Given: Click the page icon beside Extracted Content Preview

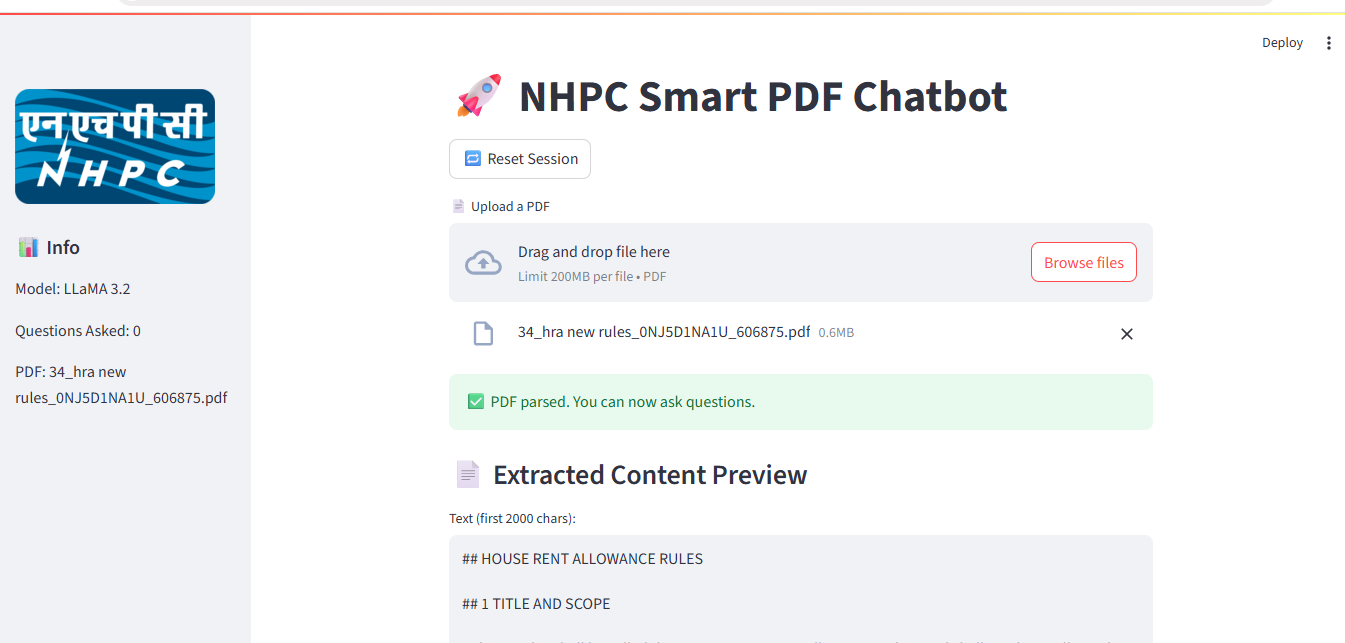Looking at the screenshot, I should (x=467, y=474).
